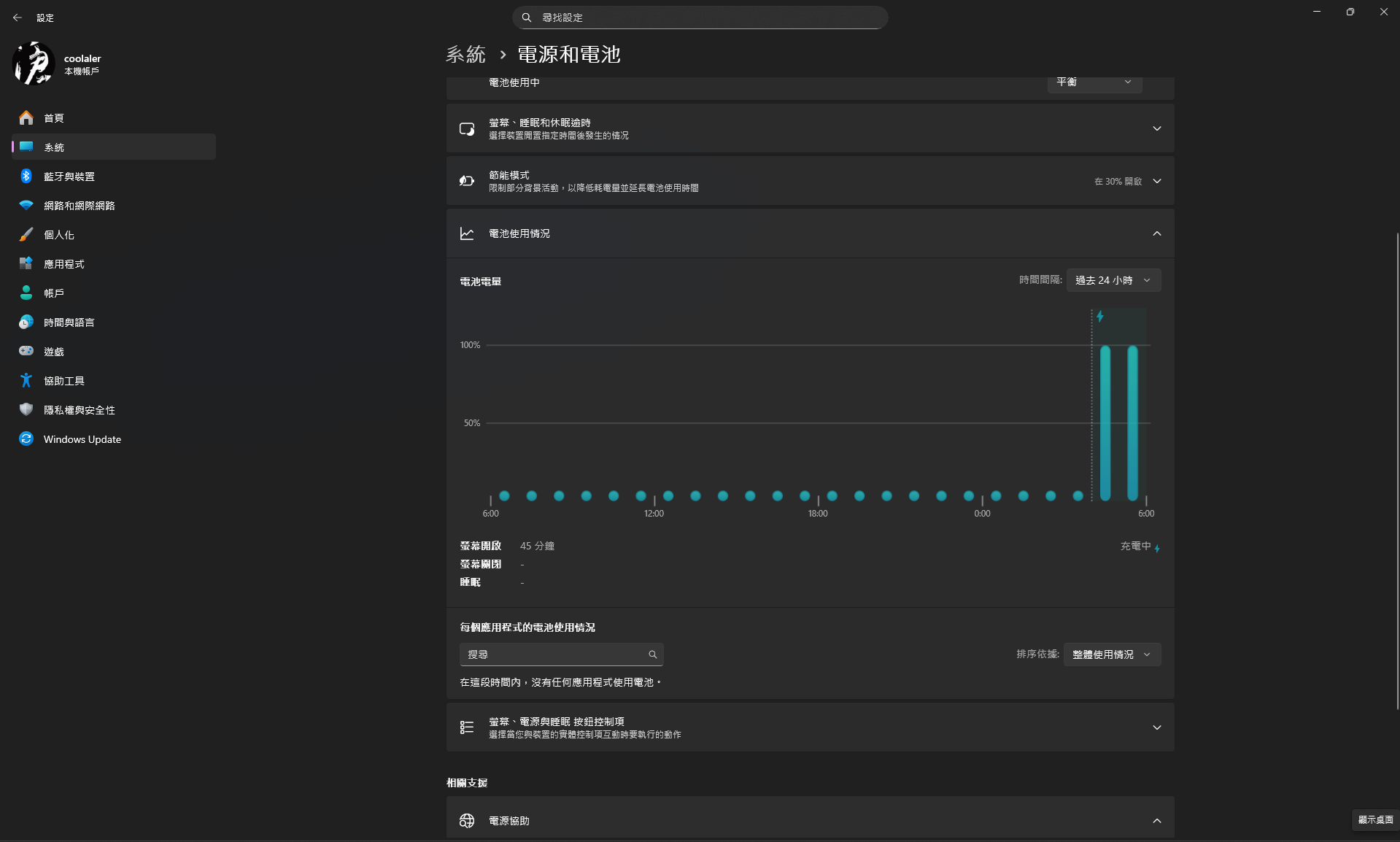Expand the 節能模式 settings row
The width and height of the screenshot is (1400, 842).
coord(1156,181)
